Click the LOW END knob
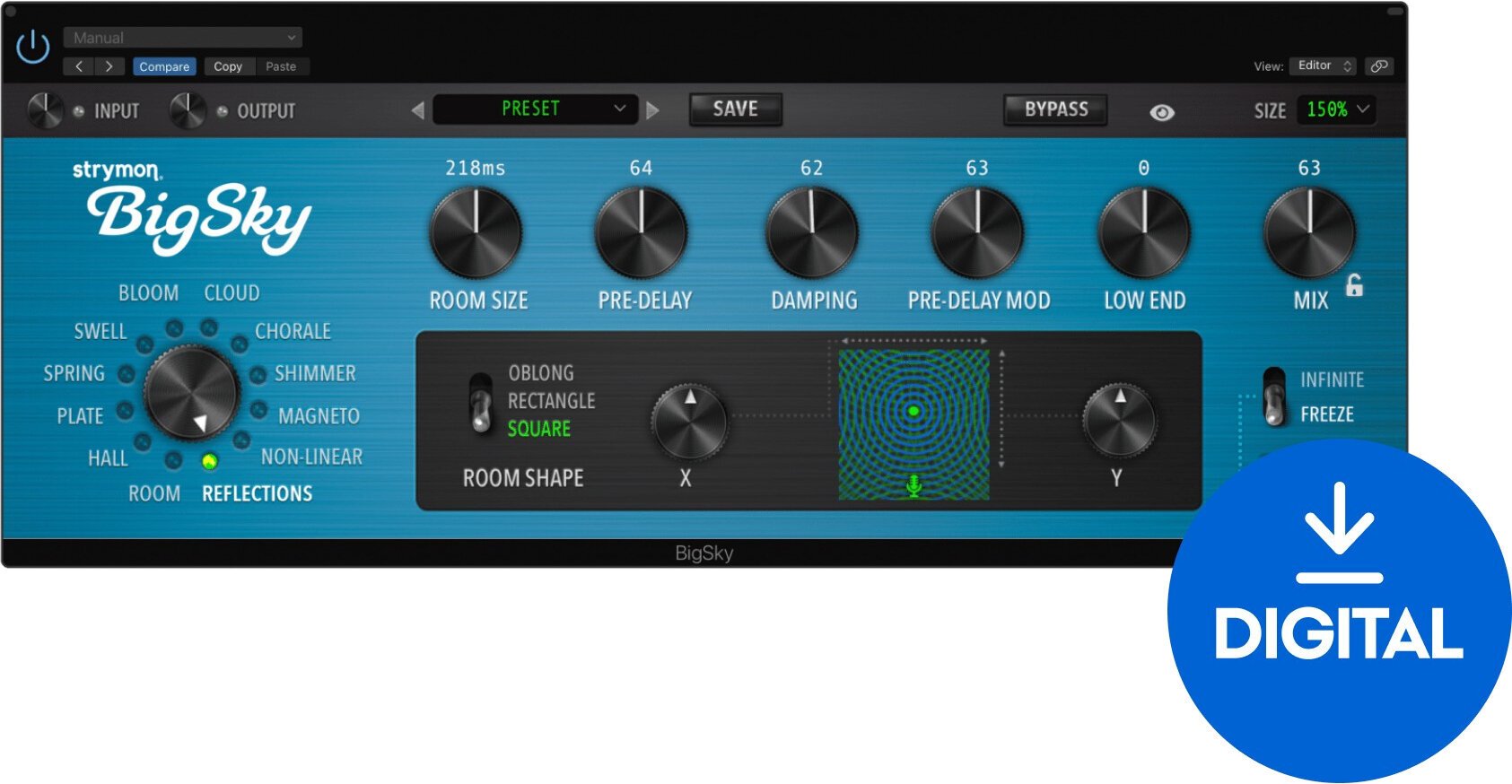This screenshot has width=1512, height=784. point(1144,232)
